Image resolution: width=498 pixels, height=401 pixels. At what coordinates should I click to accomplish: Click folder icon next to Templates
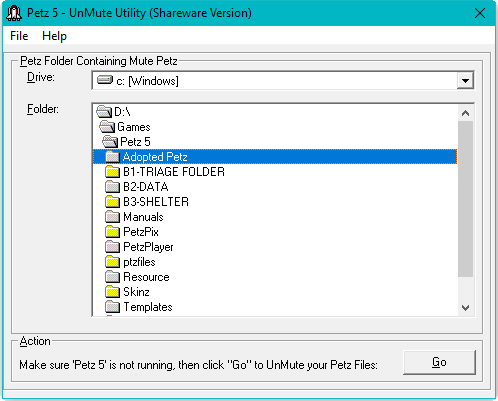112,307
